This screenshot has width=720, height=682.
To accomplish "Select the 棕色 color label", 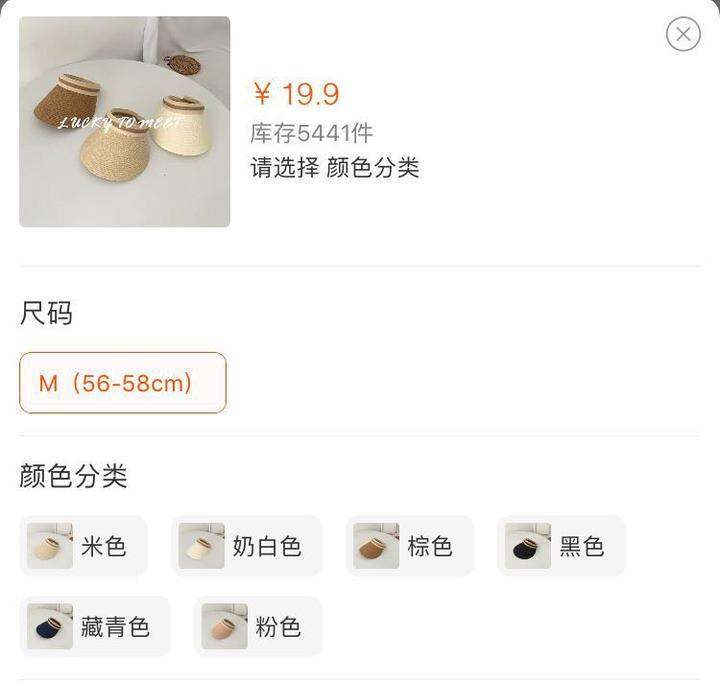I will [430, 546].
